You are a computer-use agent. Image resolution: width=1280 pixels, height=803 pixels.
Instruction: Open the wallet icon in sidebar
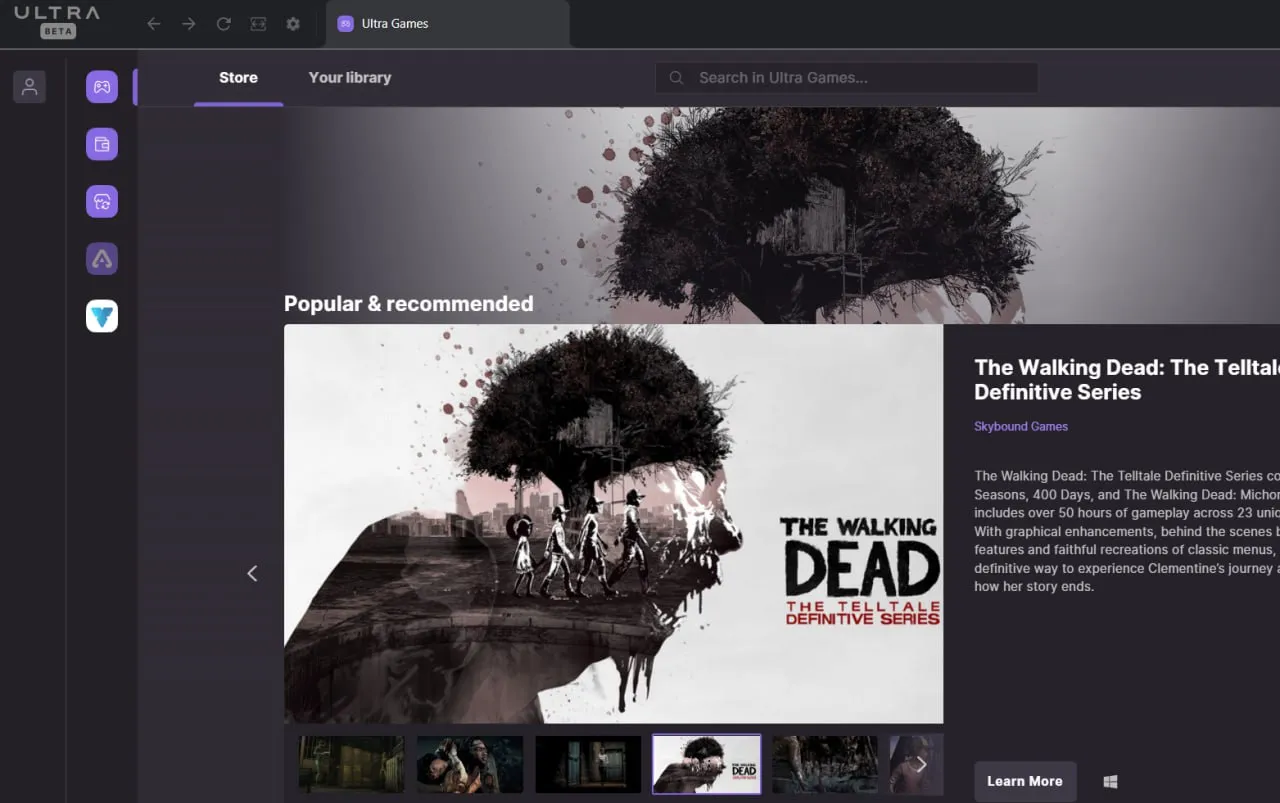tap(102, 144)
